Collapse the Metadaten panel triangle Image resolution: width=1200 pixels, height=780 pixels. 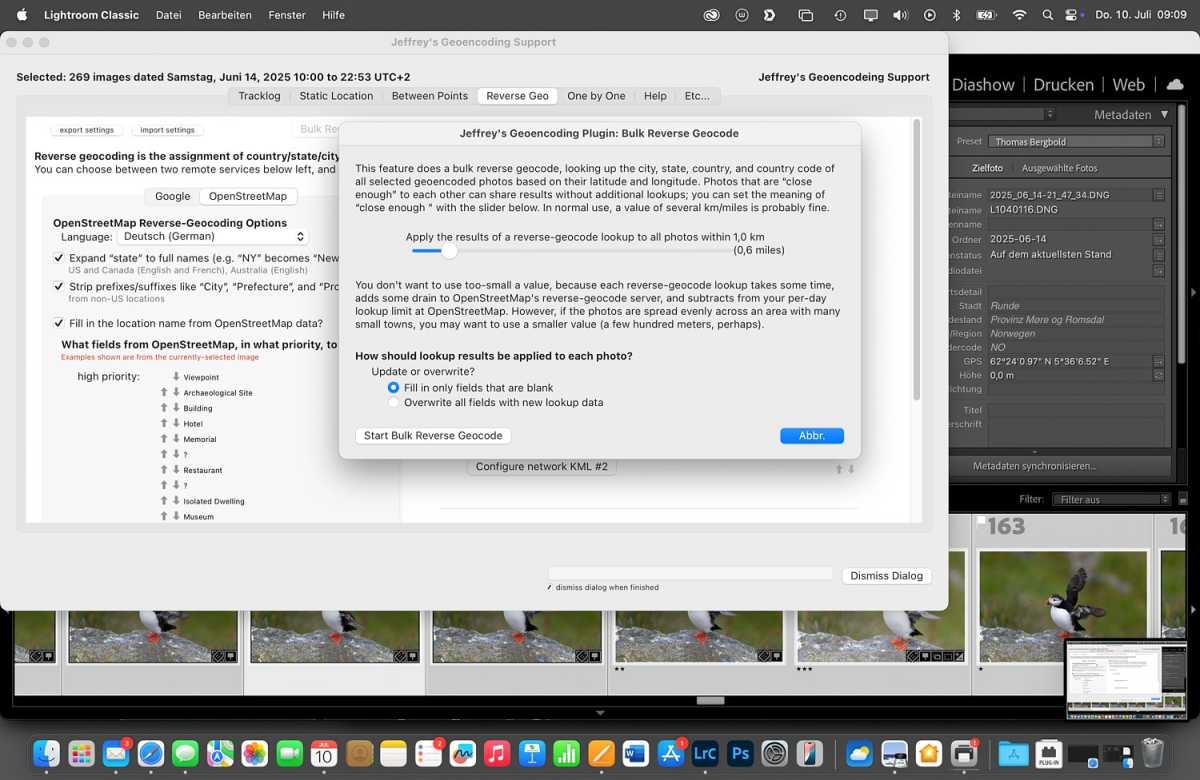1164,115
